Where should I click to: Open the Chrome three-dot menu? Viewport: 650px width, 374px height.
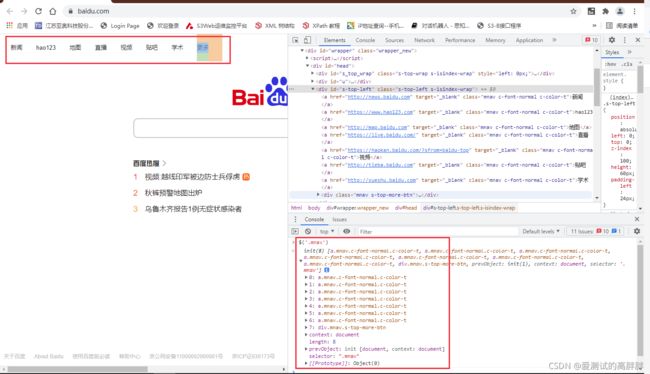[x=635, y=11]
